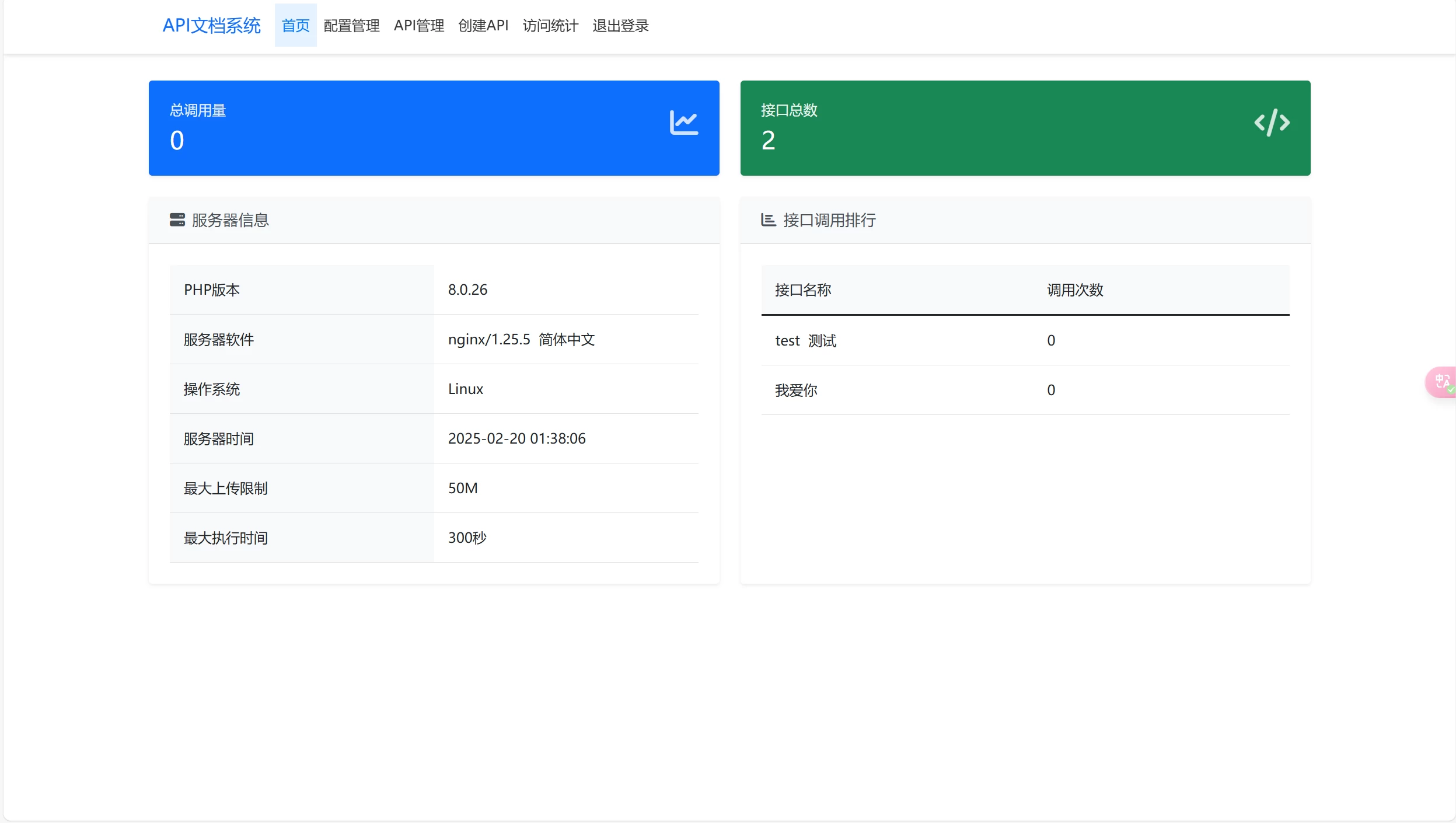The width and height of the screenshot is (1456, 823).
Task: Switch to the 首页 nav item
Action: point(295,25)
